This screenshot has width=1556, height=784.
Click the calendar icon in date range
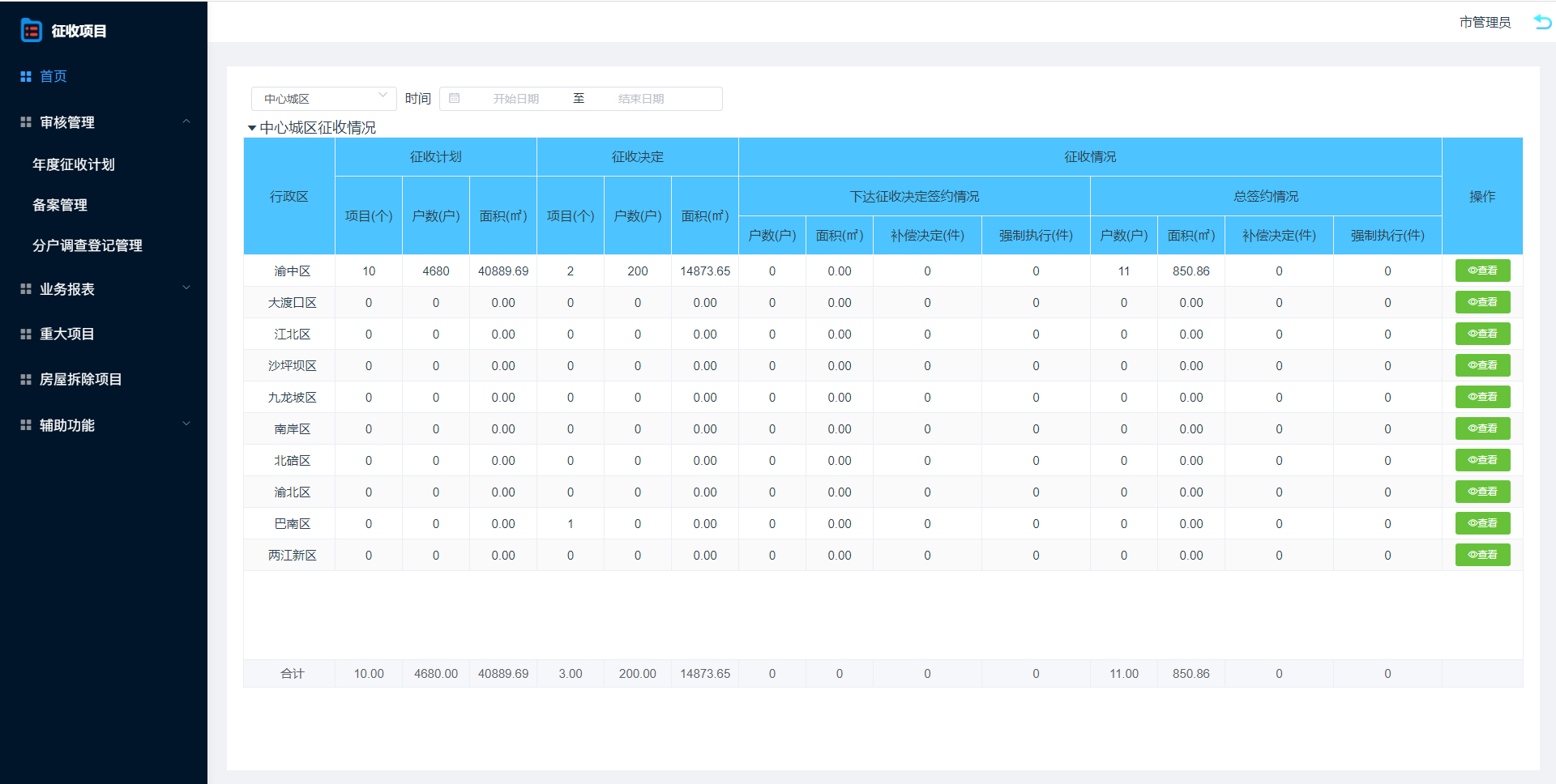tap(455, 99)
